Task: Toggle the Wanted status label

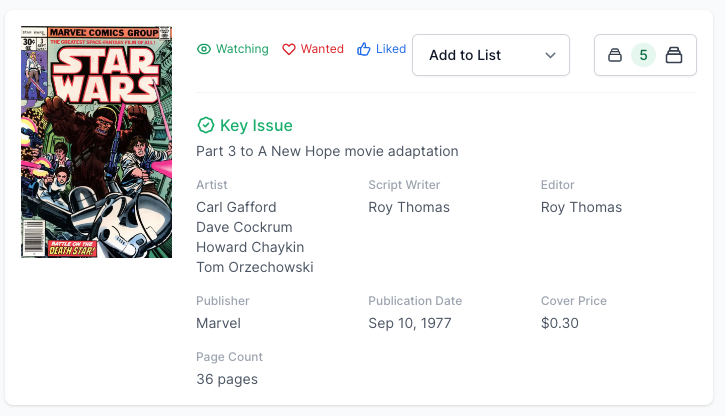Action: pyautogui.click(x=322, y=49)
